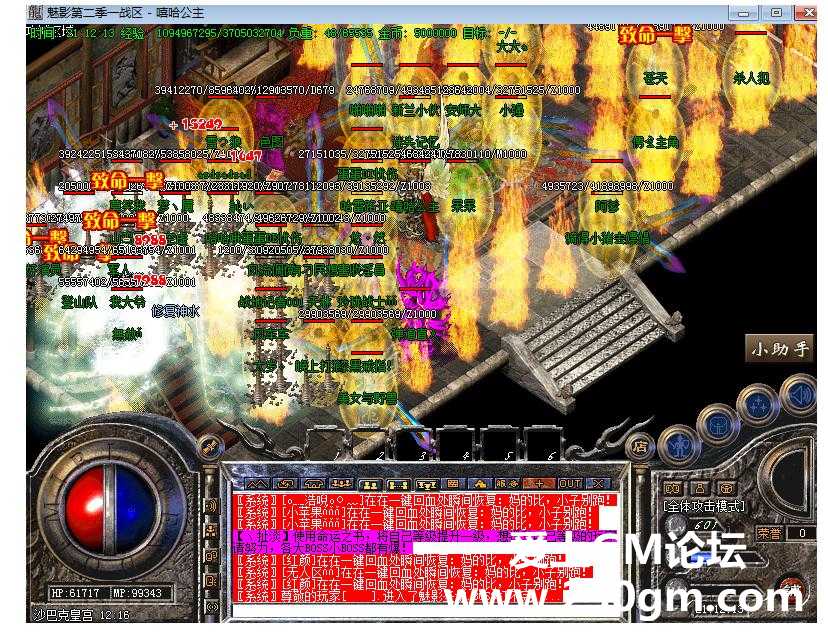Viewport: 828px width, 634px height.
Task: Click the 服务 service icon on chat toolbar
Action: [507, 484]
